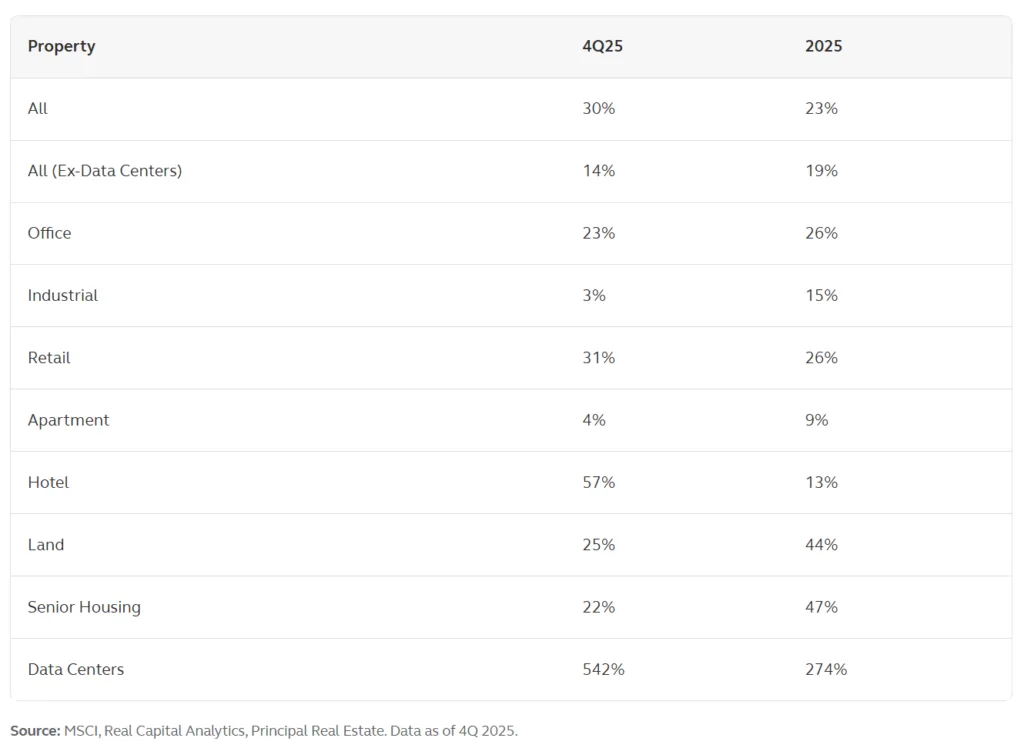
Task: Select the Retail row label
Action: (49, 357)
